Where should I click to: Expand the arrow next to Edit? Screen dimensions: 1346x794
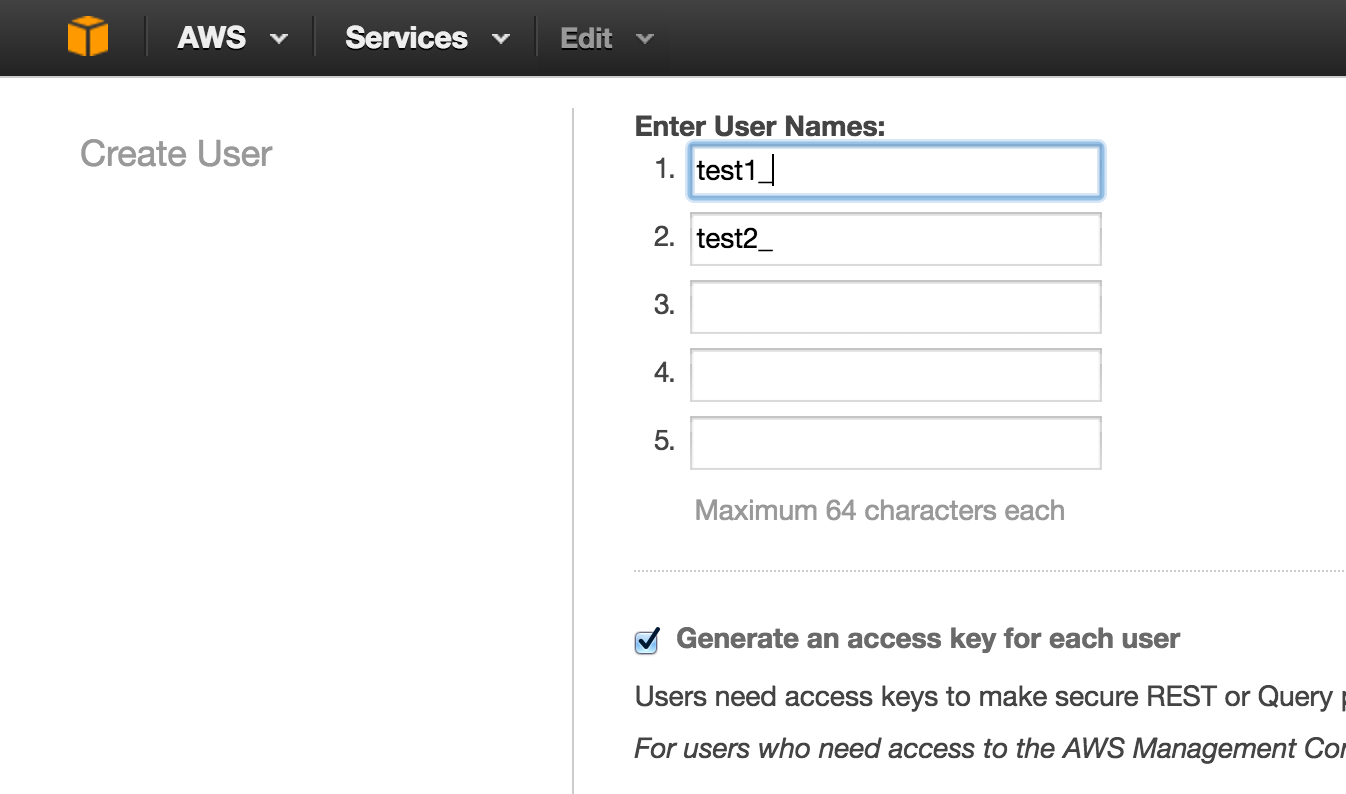[x=645, y=40]
